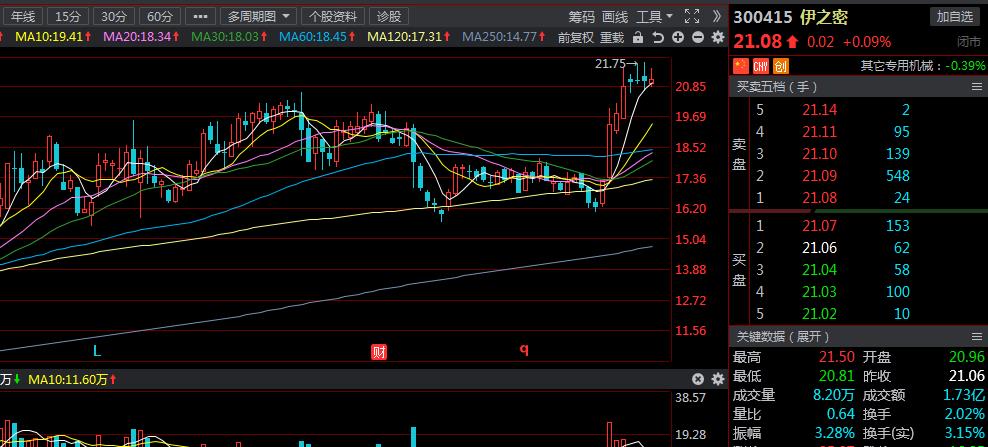Switch to 15分 period tab
This screenshot has height=447, width=988.
tap(67, 16)
